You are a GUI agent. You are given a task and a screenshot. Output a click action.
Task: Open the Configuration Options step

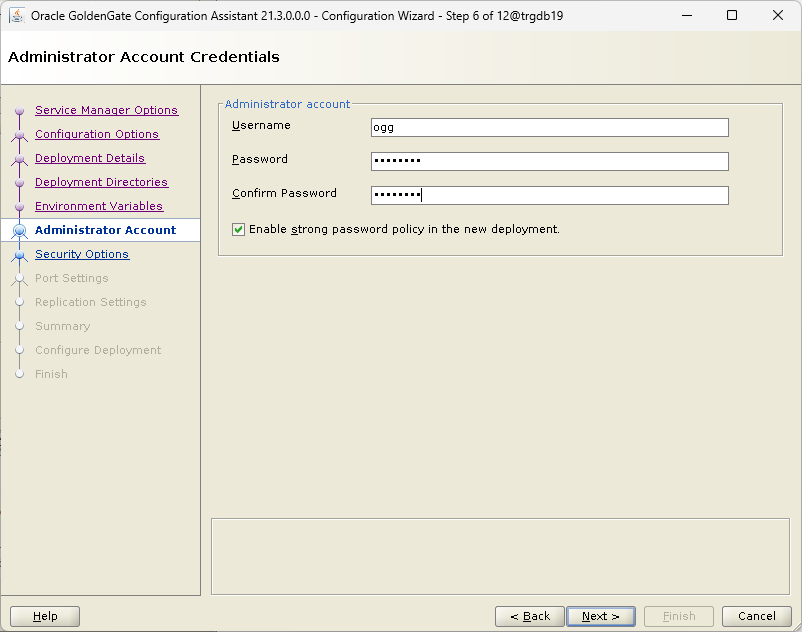click(x=97, y=134)
